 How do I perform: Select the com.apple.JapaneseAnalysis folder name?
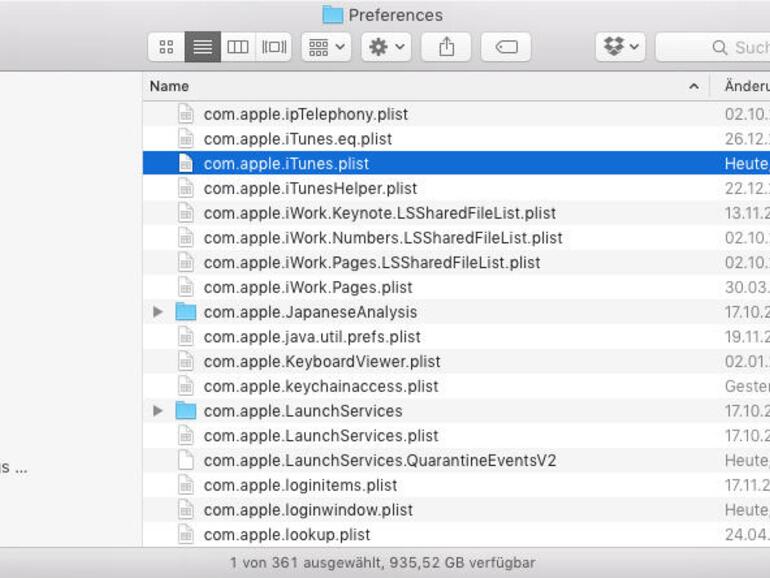tap(310, 312)
